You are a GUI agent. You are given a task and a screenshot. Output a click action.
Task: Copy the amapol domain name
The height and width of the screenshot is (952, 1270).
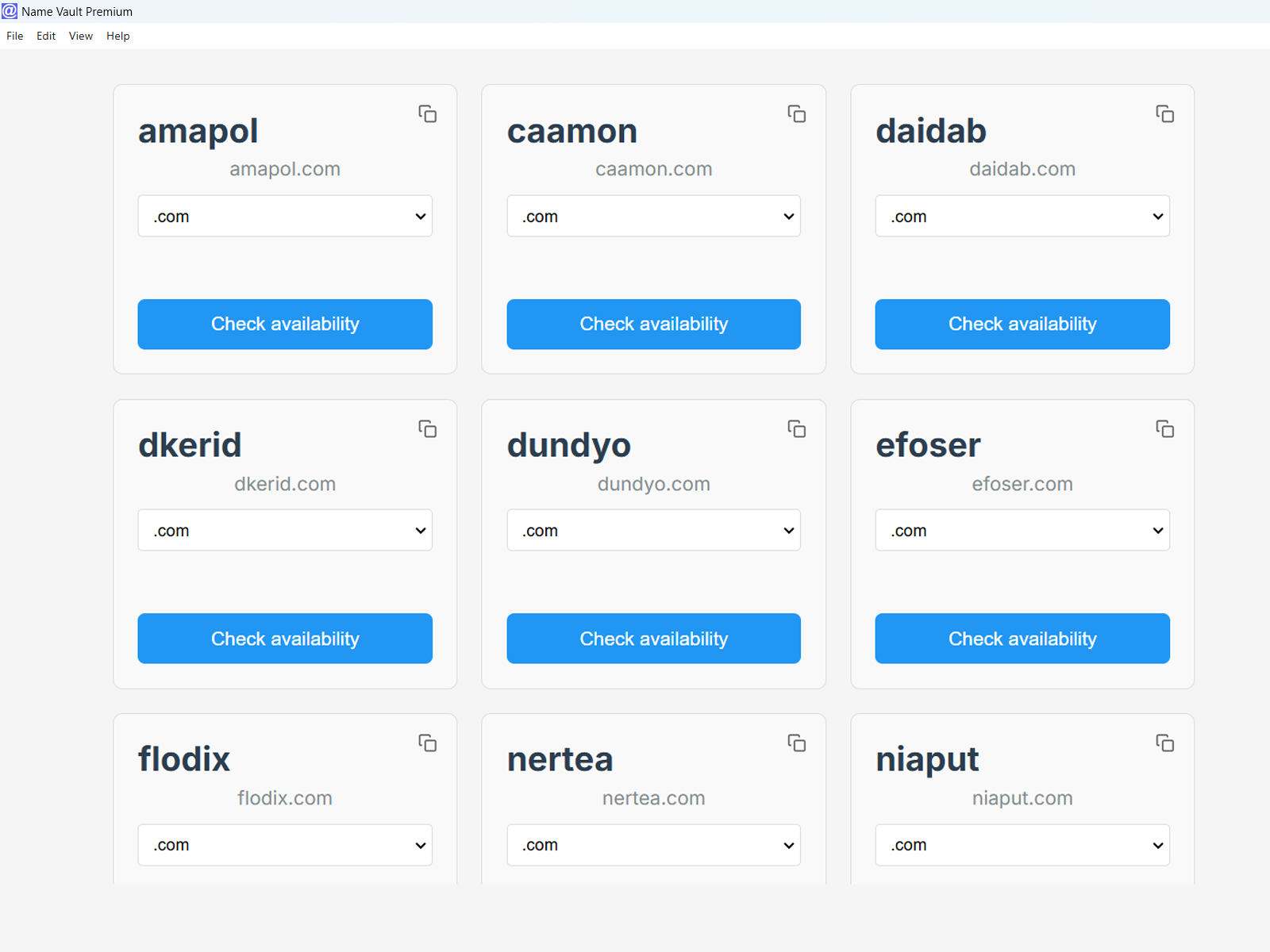pyautogui.click(x=427, y=114)
